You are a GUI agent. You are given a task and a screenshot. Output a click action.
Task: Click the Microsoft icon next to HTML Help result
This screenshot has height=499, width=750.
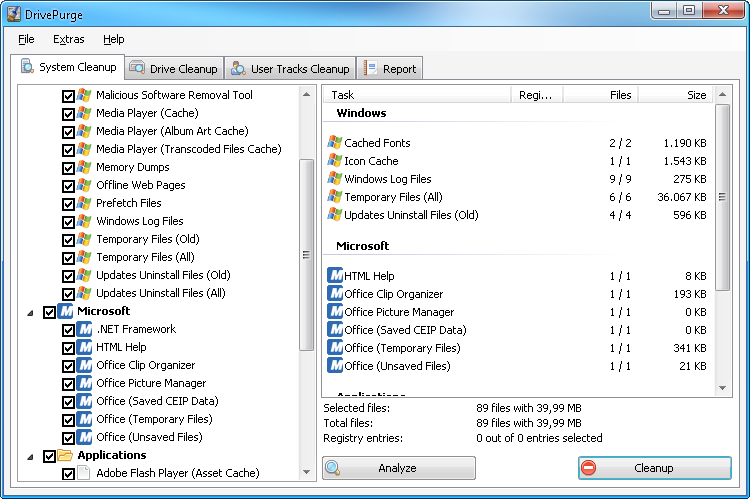335,276
